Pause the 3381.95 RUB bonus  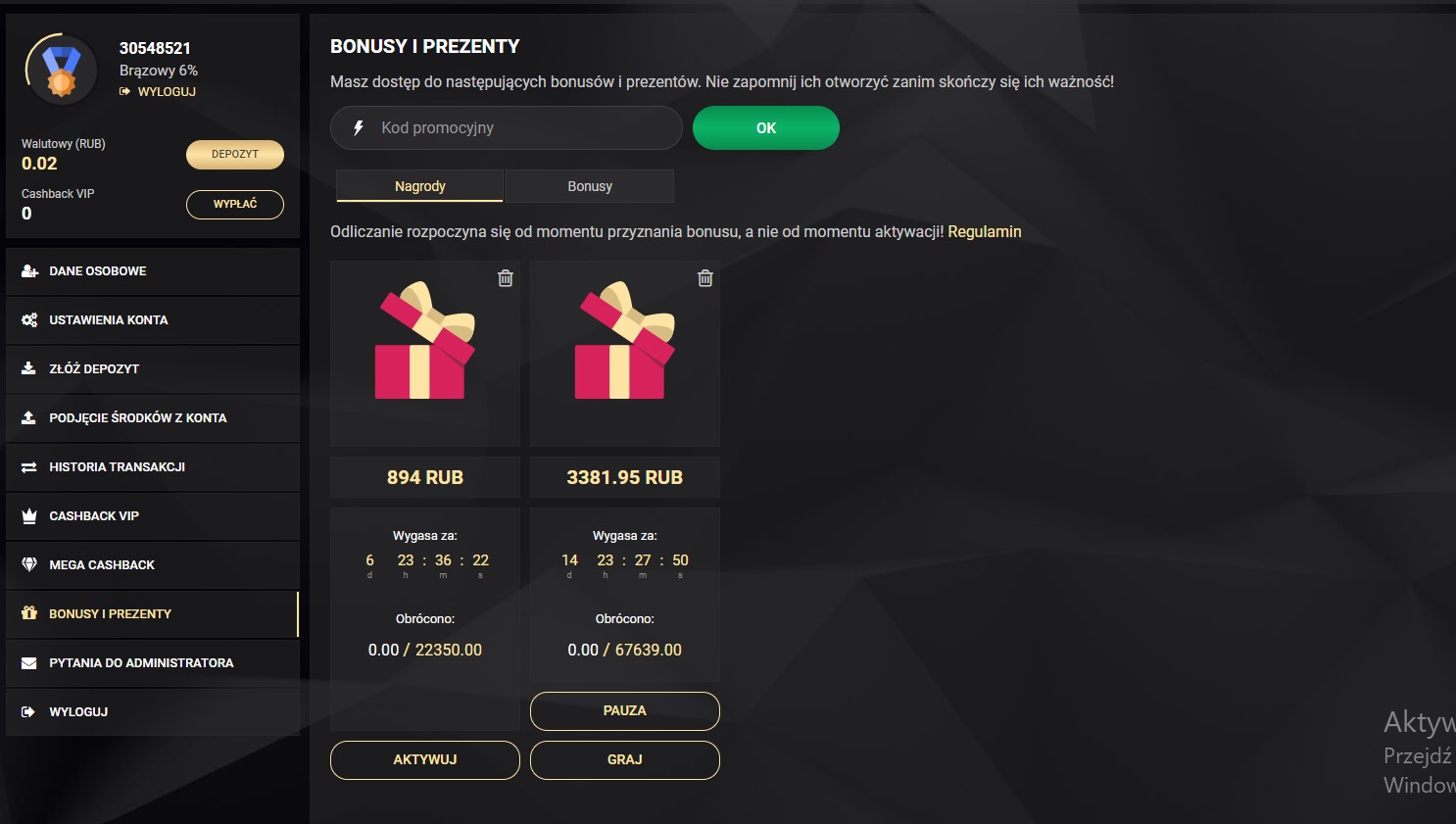[x=625, y=711]
